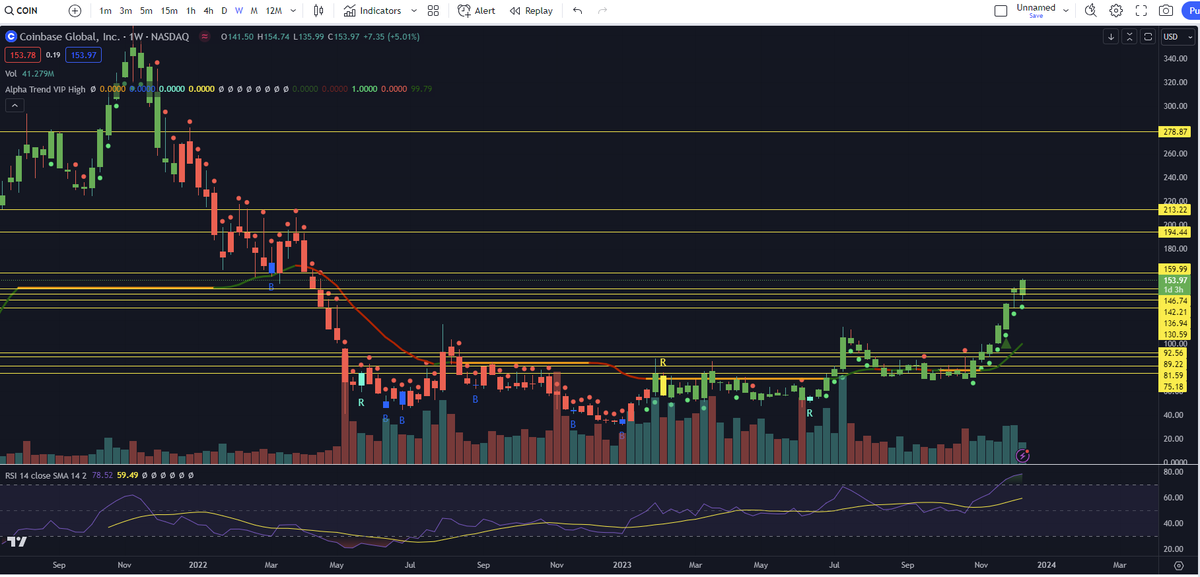Image resolution: width=1200 pixels, height=577 pixels.
Task: Switch to the 1h timeframe
Action: [x=191, y=10]
